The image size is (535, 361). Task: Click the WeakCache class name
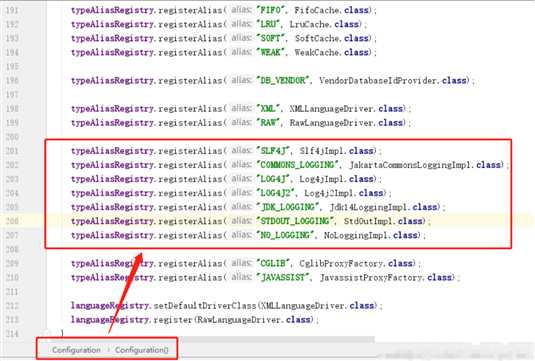(317, 52)
